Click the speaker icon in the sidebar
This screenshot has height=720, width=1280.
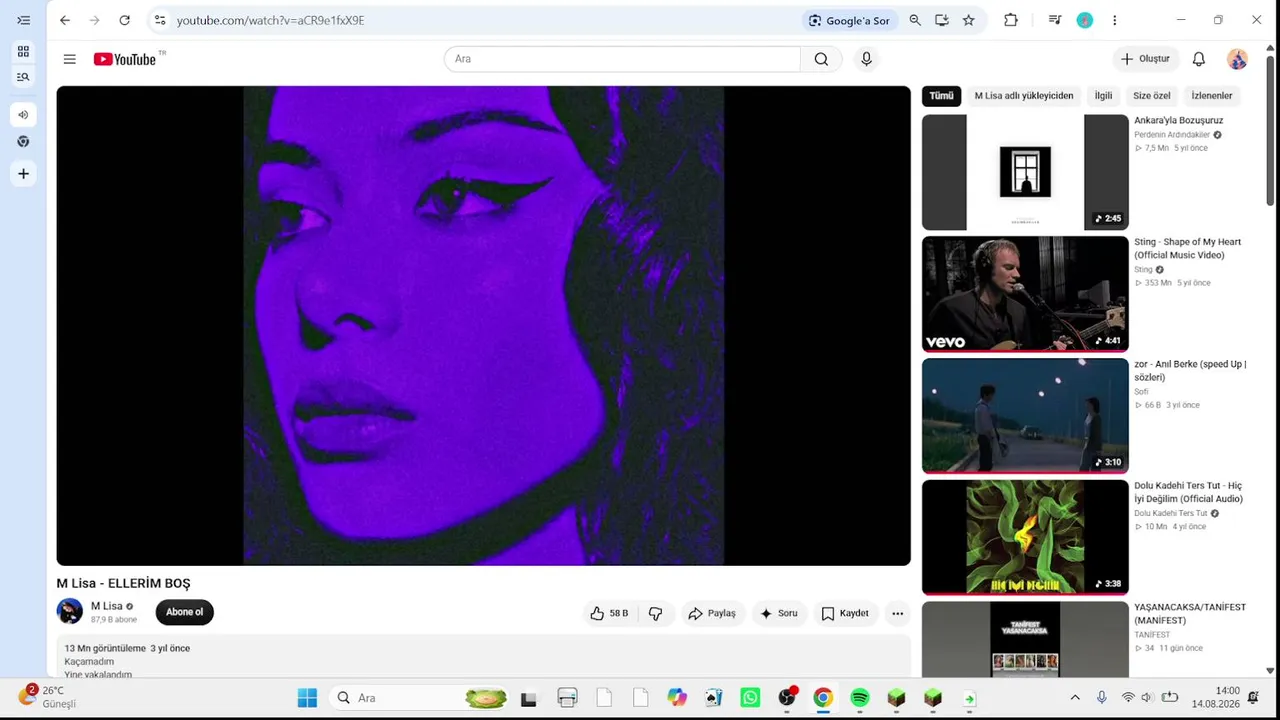pyautogui.click(x=23, y=115)
